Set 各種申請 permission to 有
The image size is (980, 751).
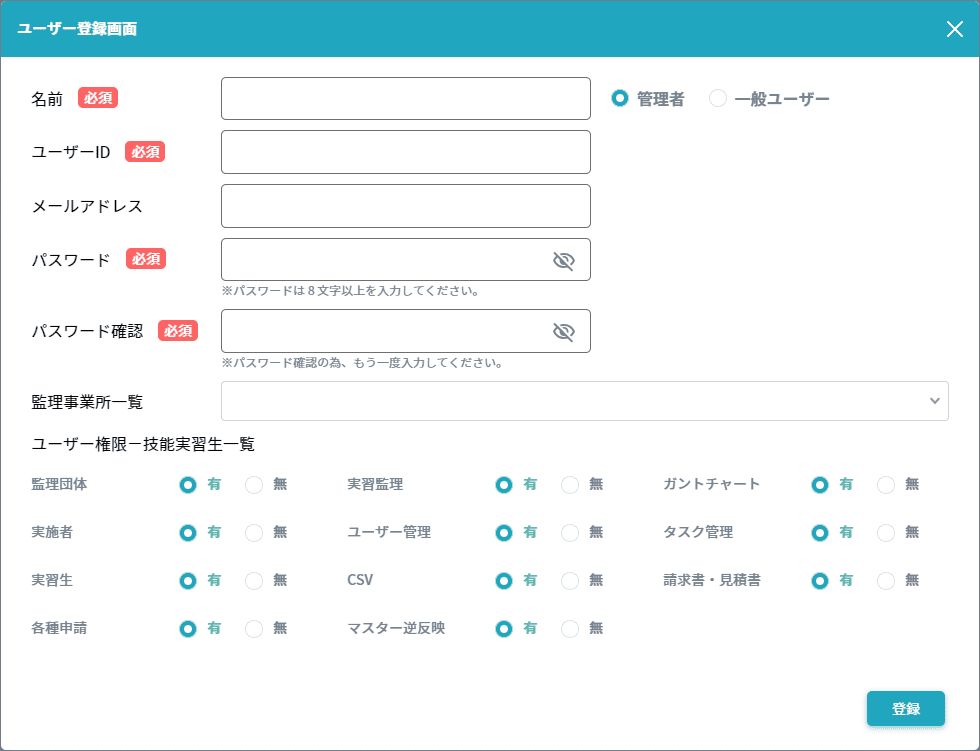188,629
